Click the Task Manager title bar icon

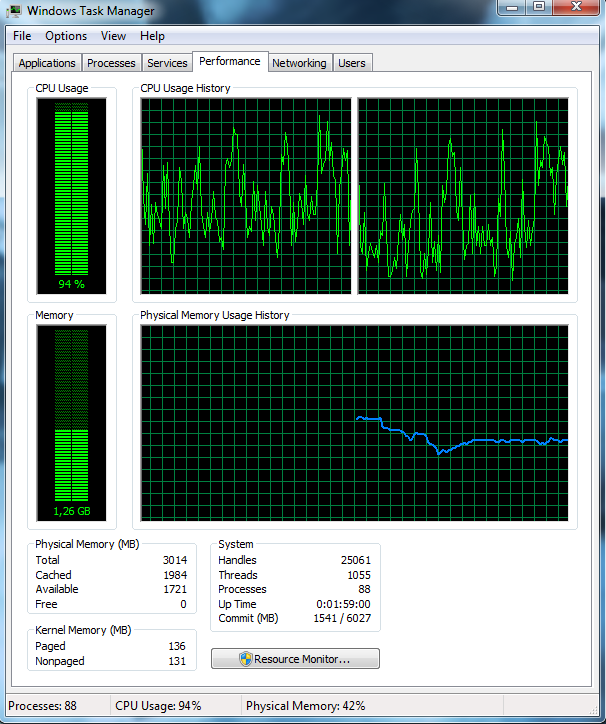pyautogui.click(x=14, y=11)
